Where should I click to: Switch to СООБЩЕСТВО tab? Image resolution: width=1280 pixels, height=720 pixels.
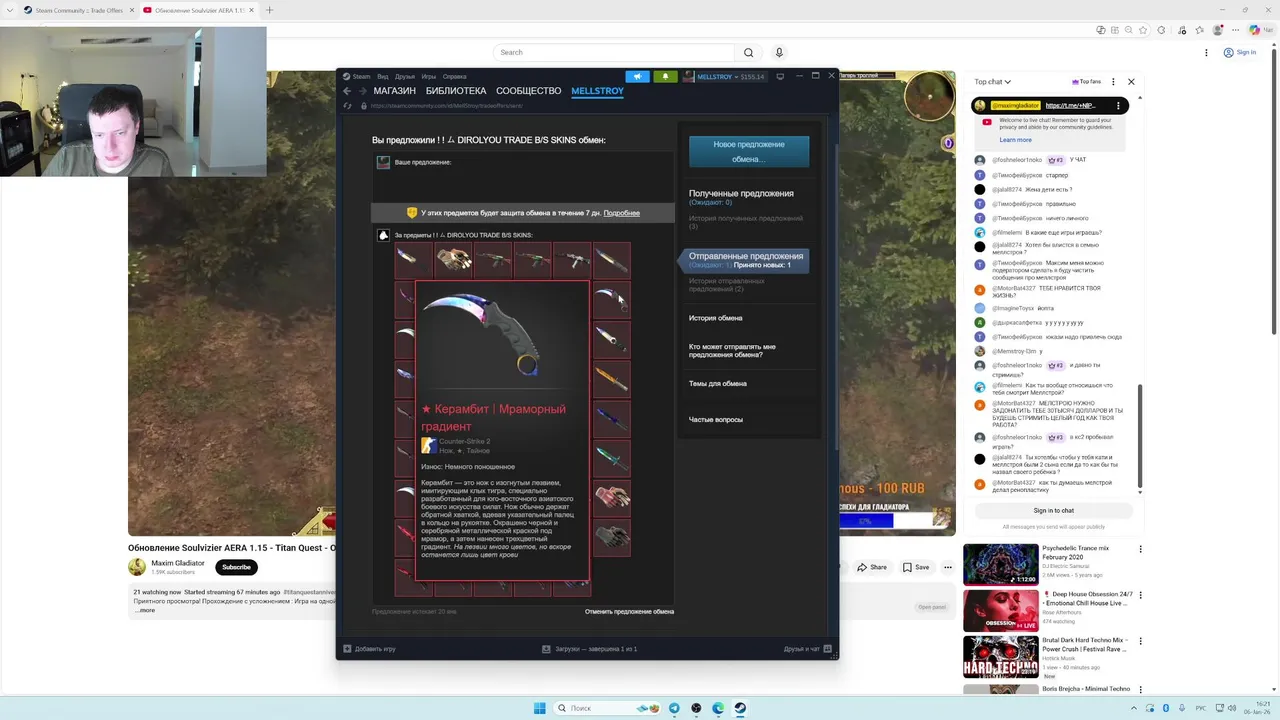528,91
